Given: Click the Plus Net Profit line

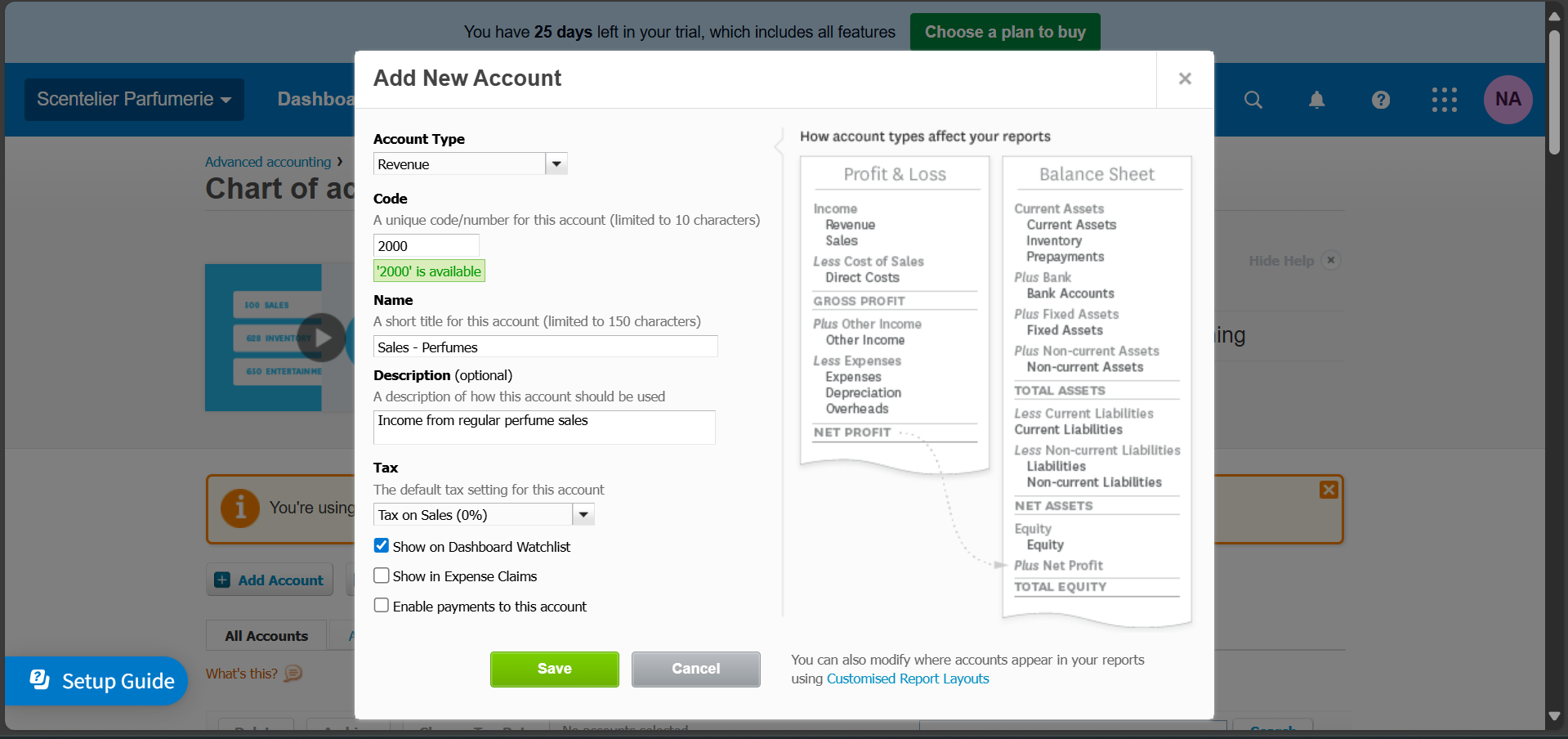Looking at the screenshot, I should tap(1059, 566).
